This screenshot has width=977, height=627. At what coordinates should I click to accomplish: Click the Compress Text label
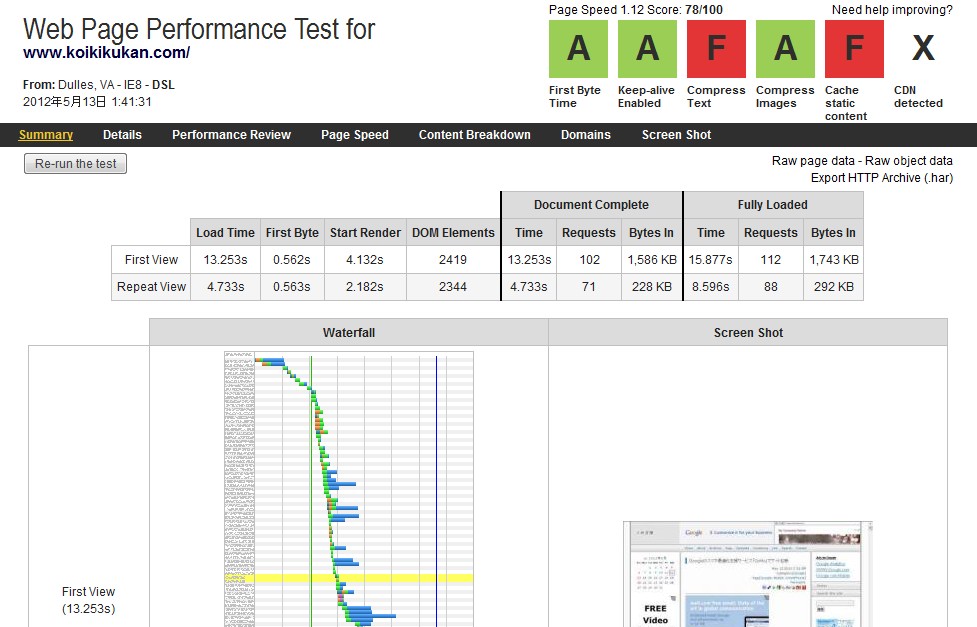[x=716, y=97]
